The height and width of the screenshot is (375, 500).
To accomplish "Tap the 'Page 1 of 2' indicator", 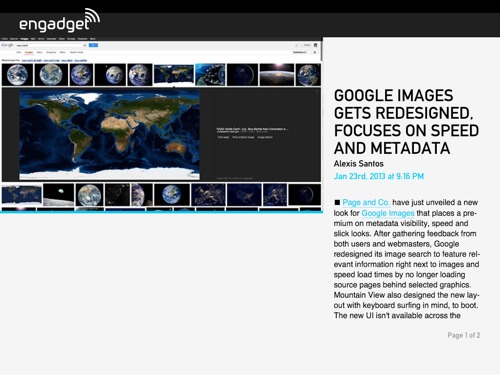I will 464,335.
